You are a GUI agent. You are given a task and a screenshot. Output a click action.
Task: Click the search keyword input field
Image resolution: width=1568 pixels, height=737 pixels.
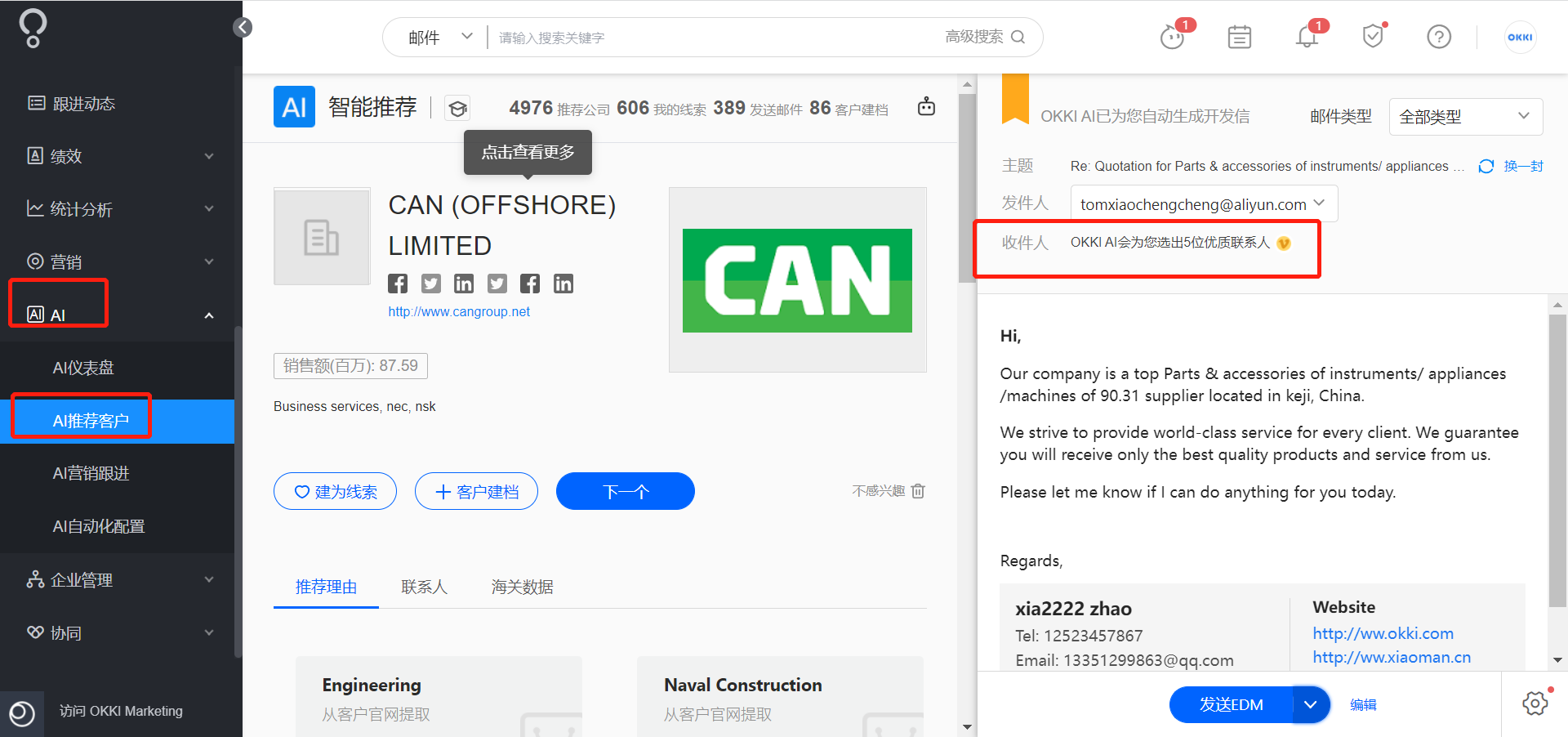710,38
